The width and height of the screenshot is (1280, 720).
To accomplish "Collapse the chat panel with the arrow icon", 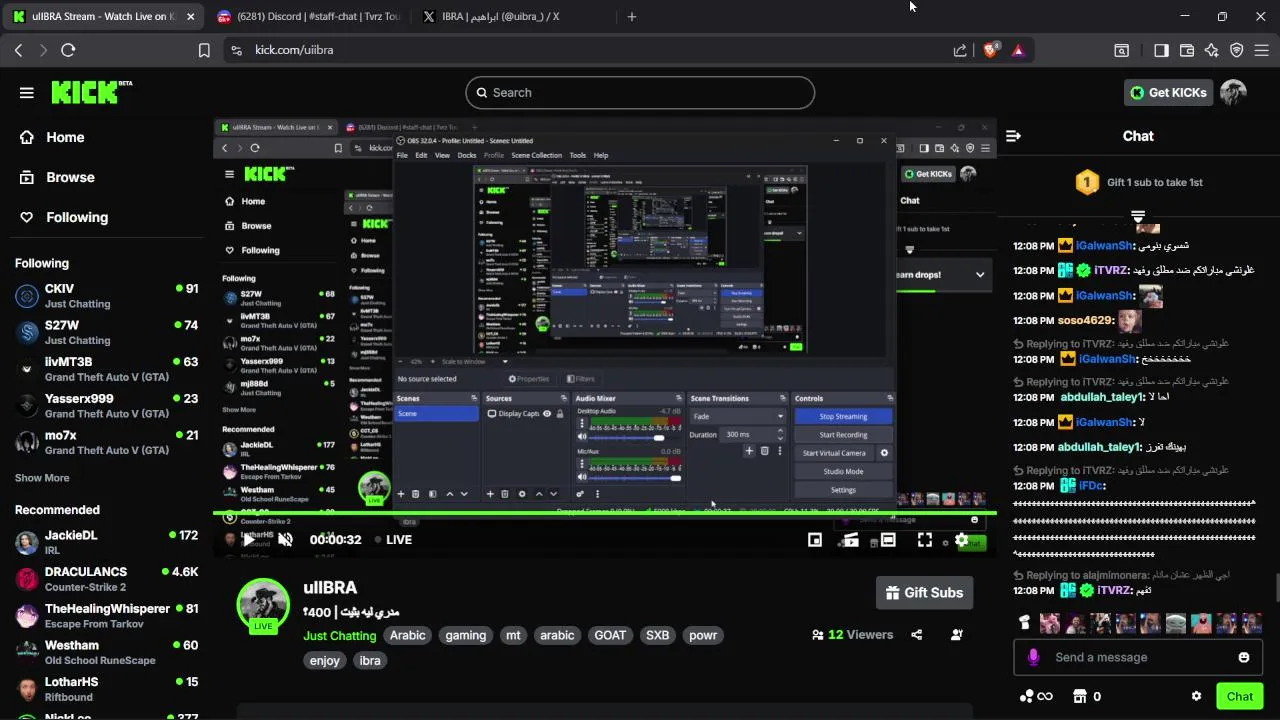I will 1013,136.
